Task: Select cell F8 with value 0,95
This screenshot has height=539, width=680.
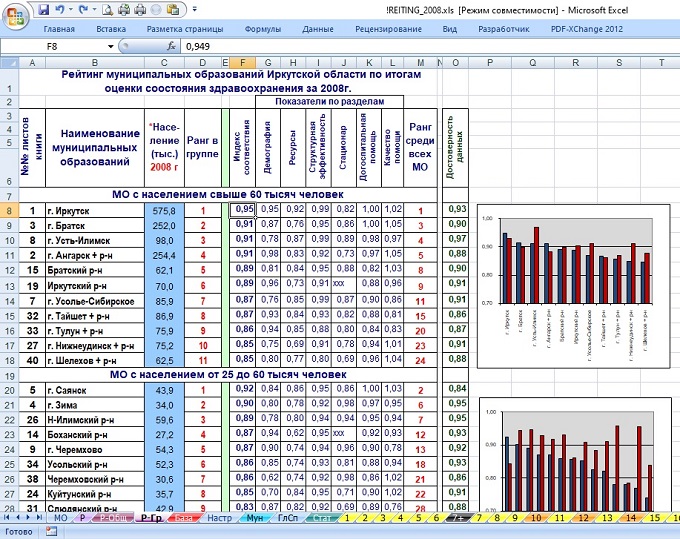Action: coord(242,209)
